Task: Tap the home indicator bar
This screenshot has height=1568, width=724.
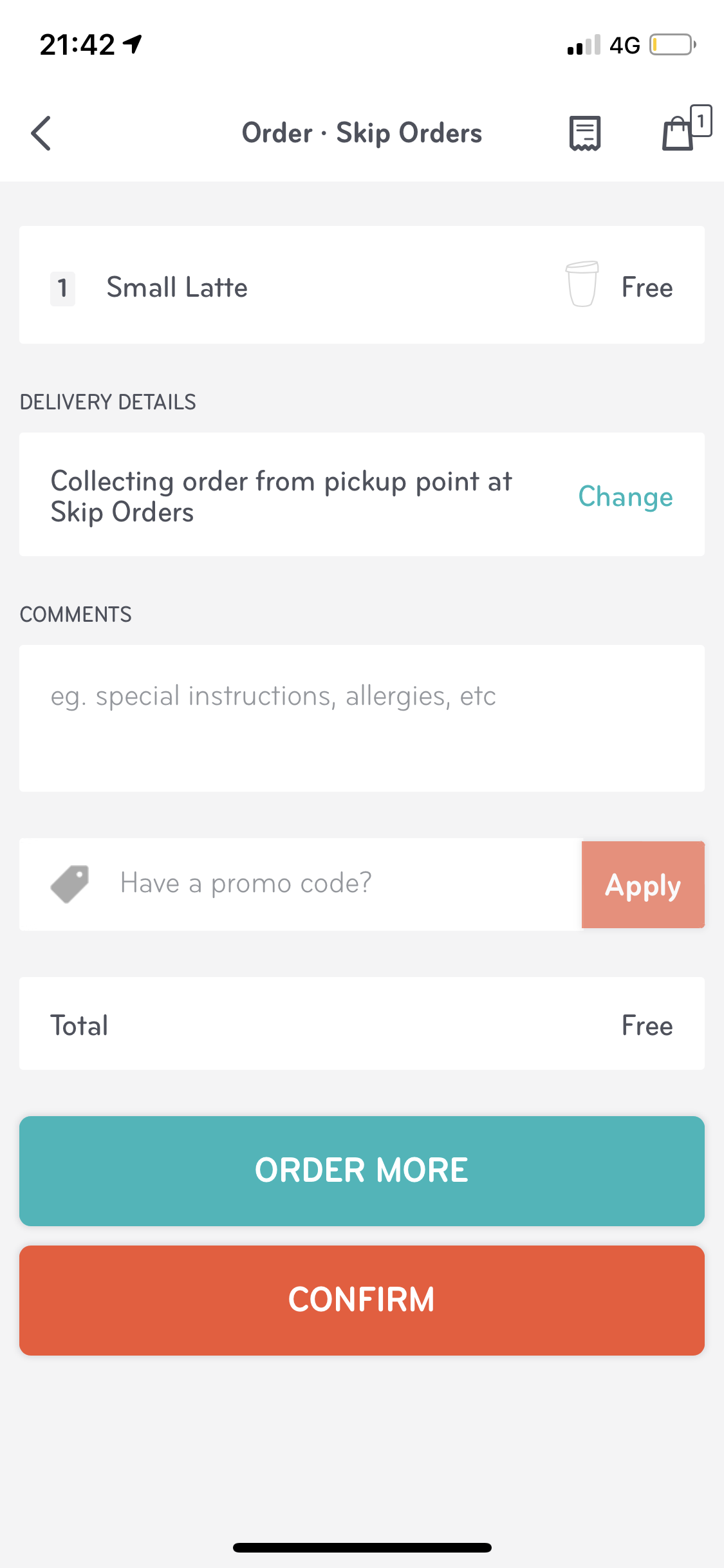Action: [362, 1547]
